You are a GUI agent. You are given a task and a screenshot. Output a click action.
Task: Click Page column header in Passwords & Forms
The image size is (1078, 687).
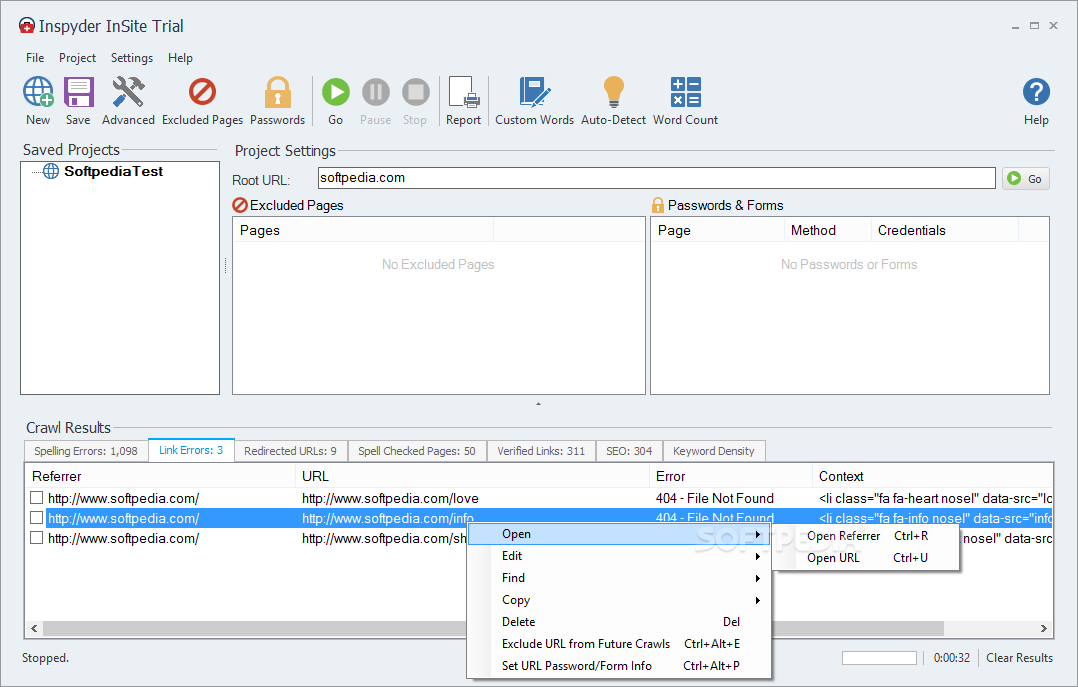pos(718,230)
